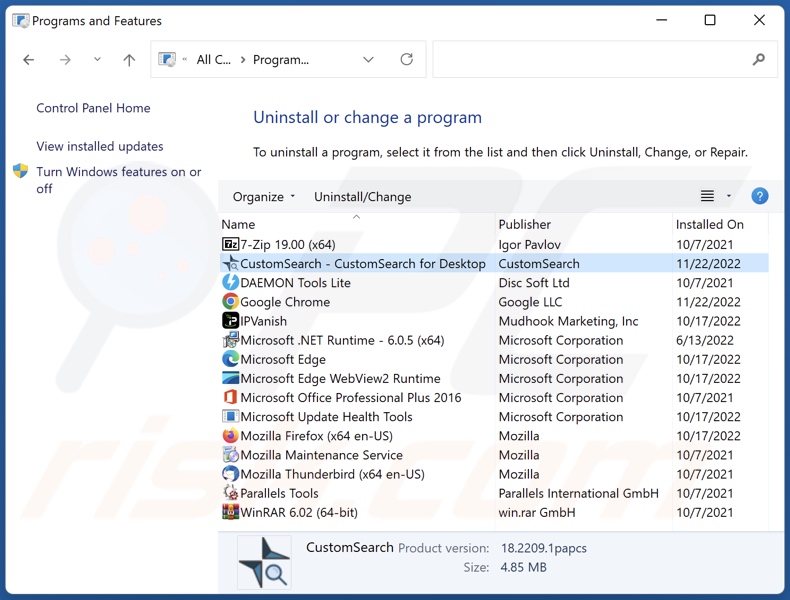Click the Microsoft Office Professional Plus icon
790x600 pixels.
pos(230,397)
